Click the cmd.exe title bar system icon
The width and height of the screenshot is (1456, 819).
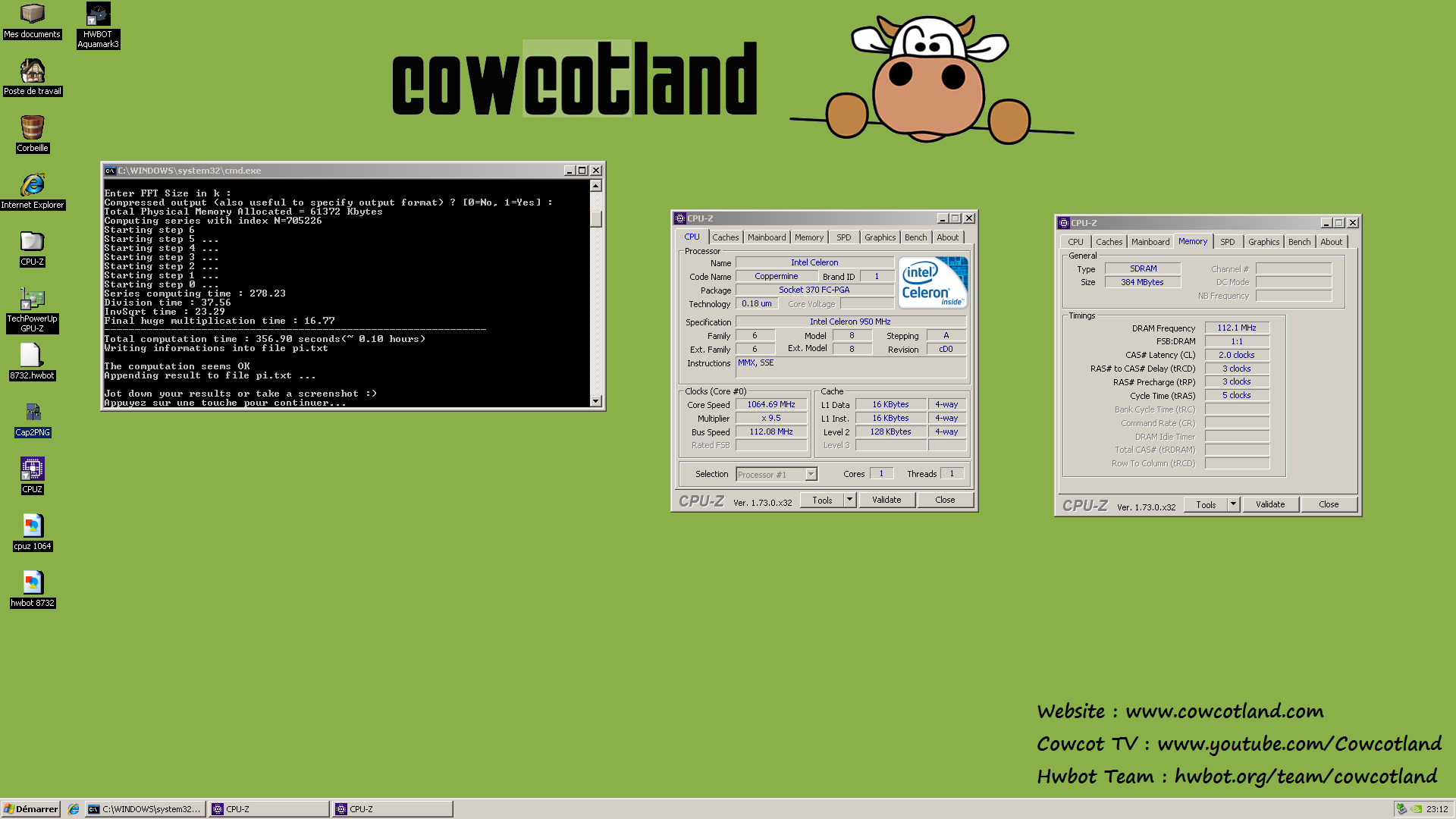pyautogui.click(x=110, y=171)
